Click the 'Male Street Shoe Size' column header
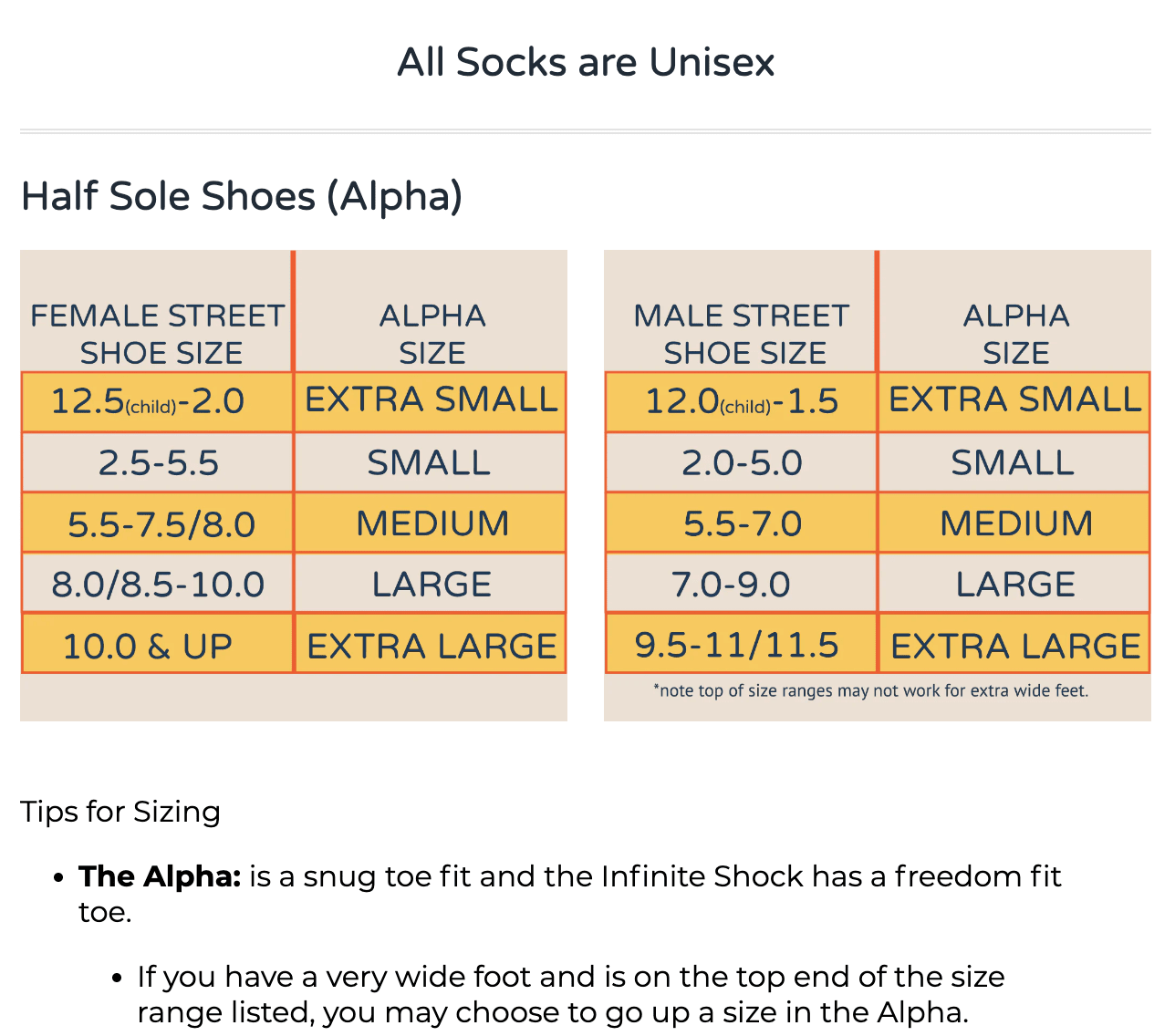Screen dimensions: 1175x1036 (742, 334)
